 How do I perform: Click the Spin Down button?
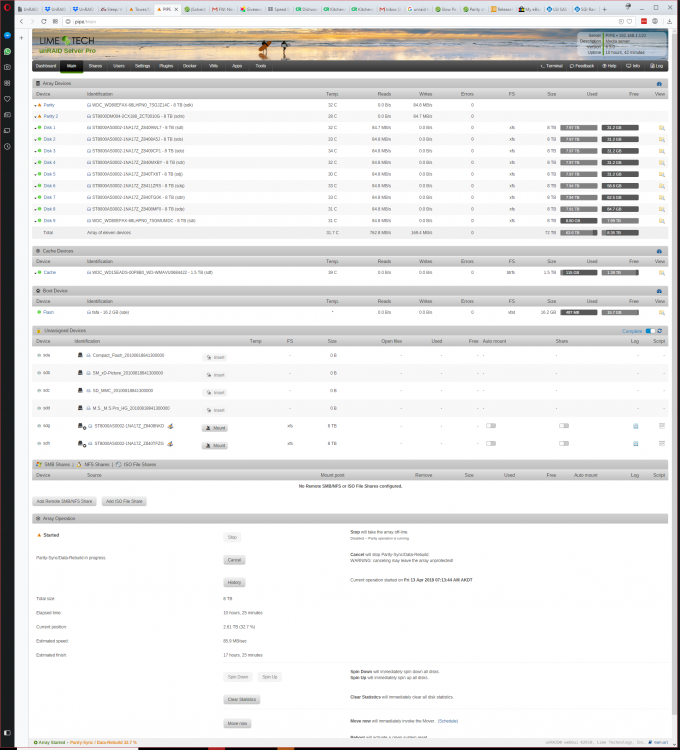[238, 677]
